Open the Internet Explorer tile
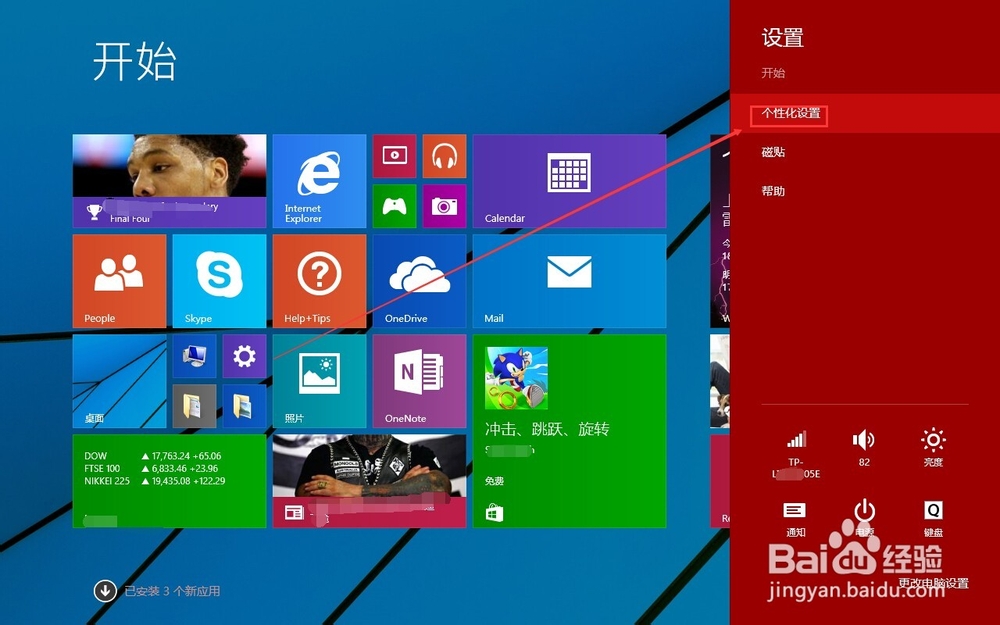 pos(319,180)
